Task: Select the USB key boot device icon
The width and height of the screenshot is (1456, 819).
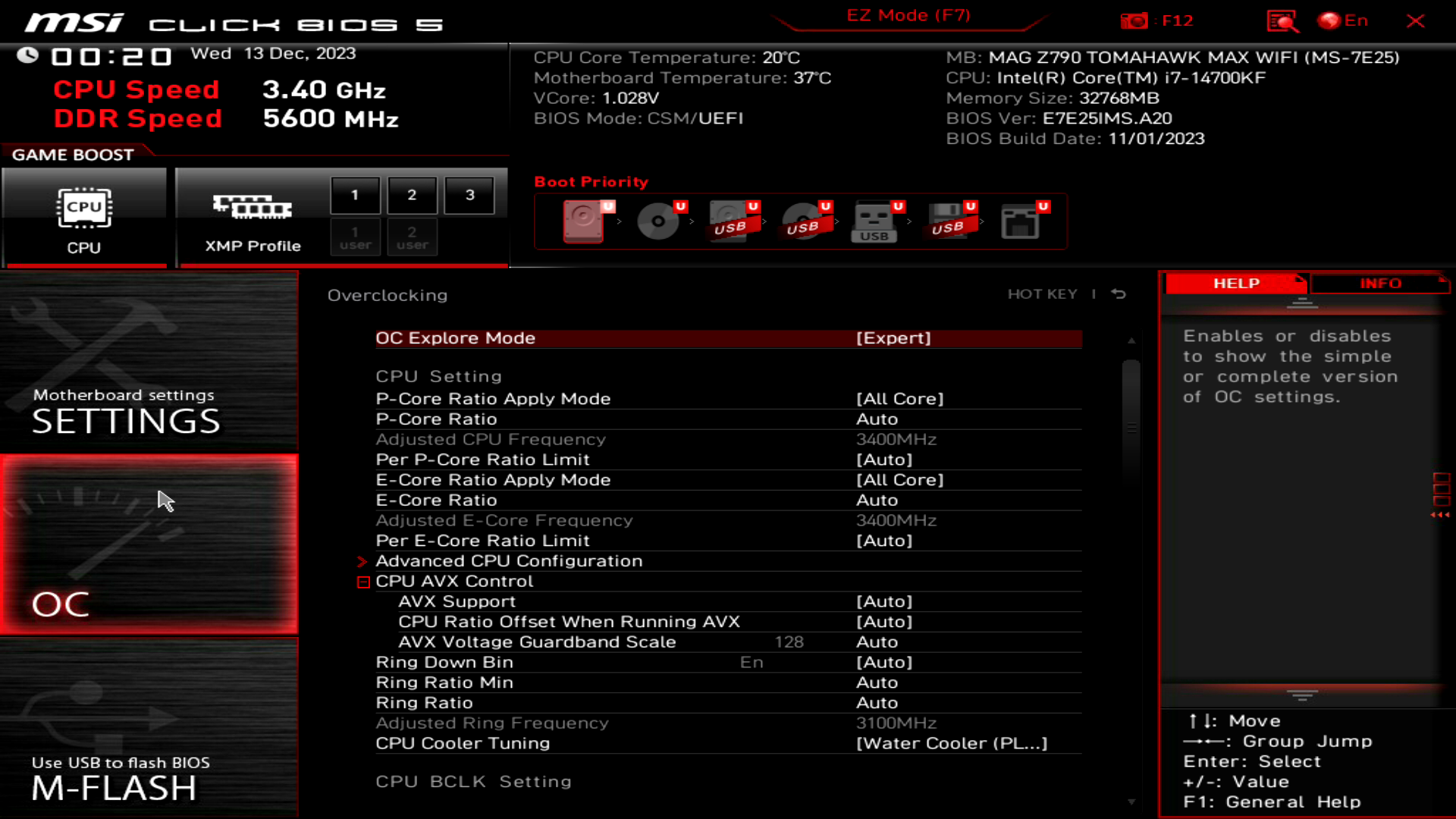Action: pos(877,221)
